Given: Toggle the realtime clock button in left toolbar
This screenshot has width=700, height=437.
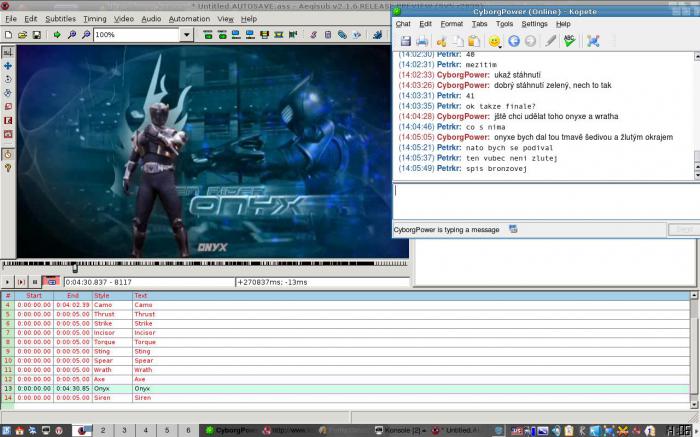Looking at the screenshot, I should pyautogui.click(x=8, y=154).
